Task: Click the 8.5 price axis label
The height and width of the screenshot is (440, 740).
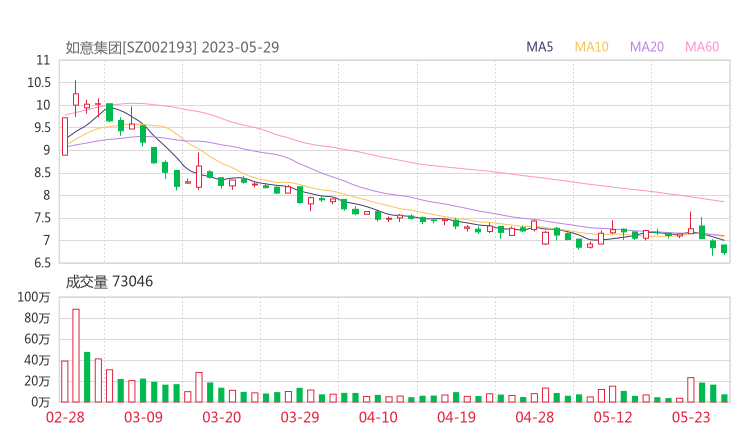Action: point(42,173)
